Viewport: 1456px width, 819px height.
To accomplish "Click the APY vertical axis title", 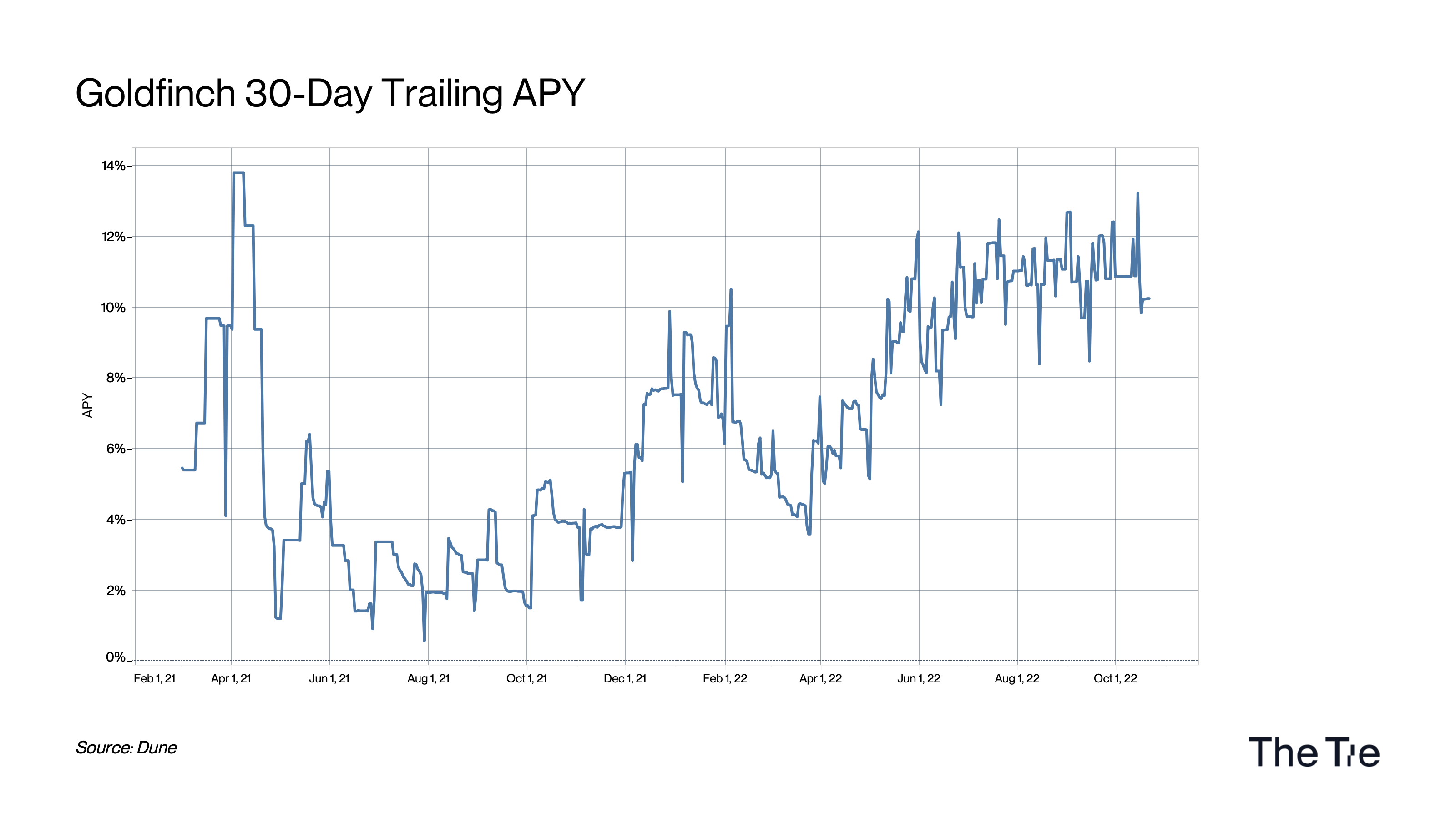I will point(88,405).
